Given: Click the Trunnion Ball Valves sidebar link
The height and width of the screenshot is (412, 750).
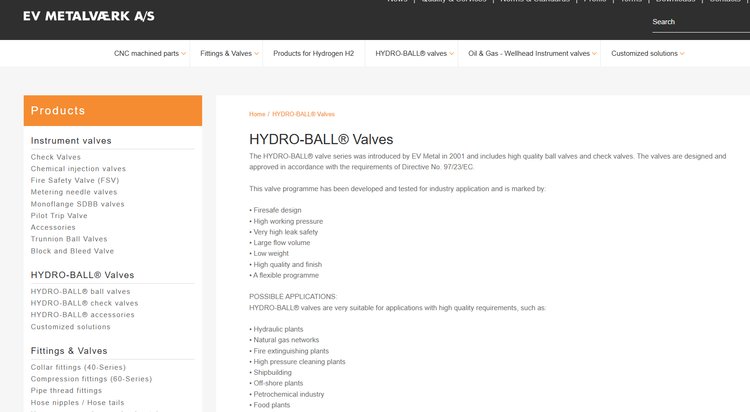Looking at the screenshot, I should 69,239.
